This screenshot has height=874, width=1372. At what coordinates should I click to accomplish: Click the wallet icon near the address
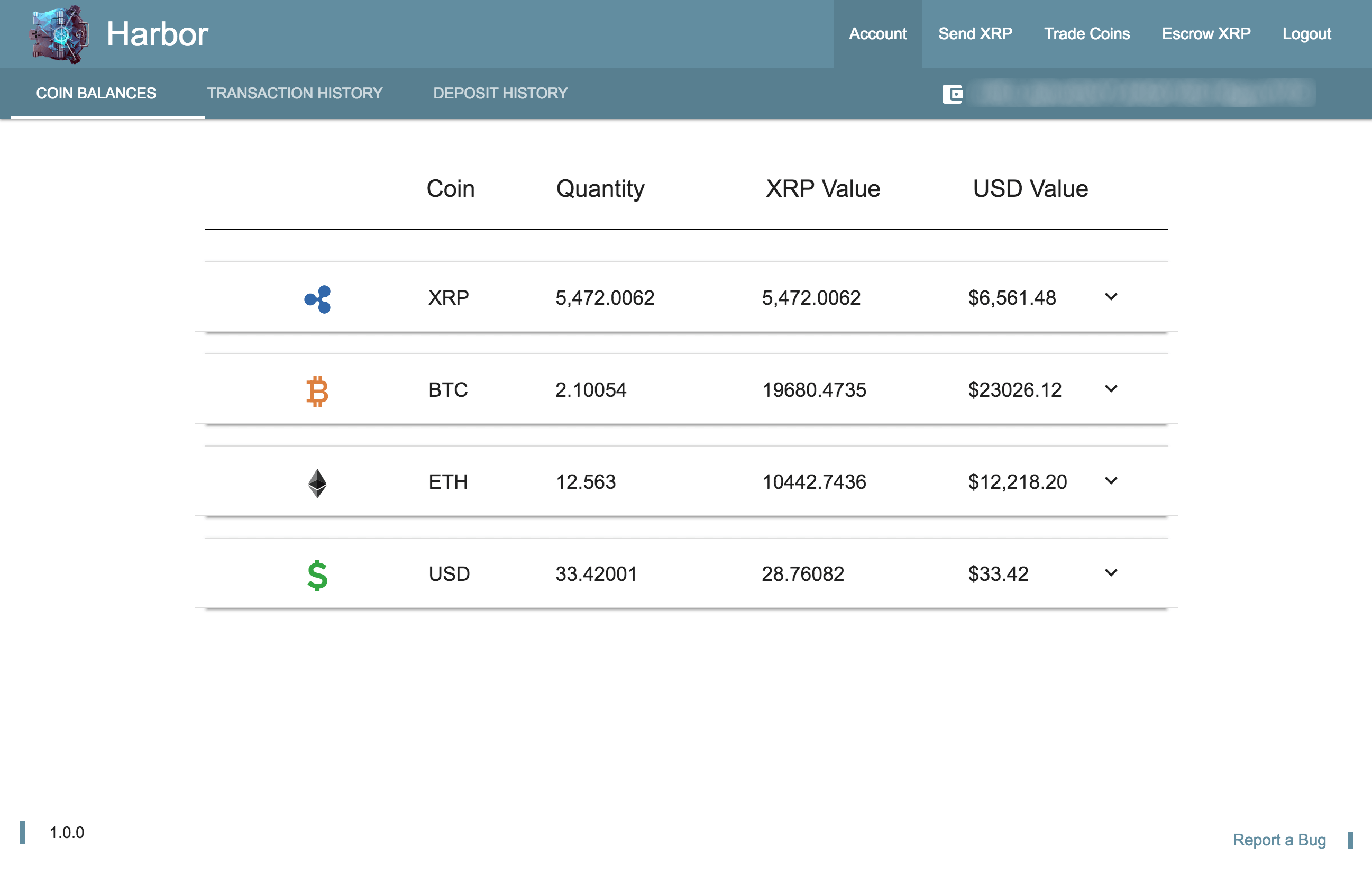952,94
